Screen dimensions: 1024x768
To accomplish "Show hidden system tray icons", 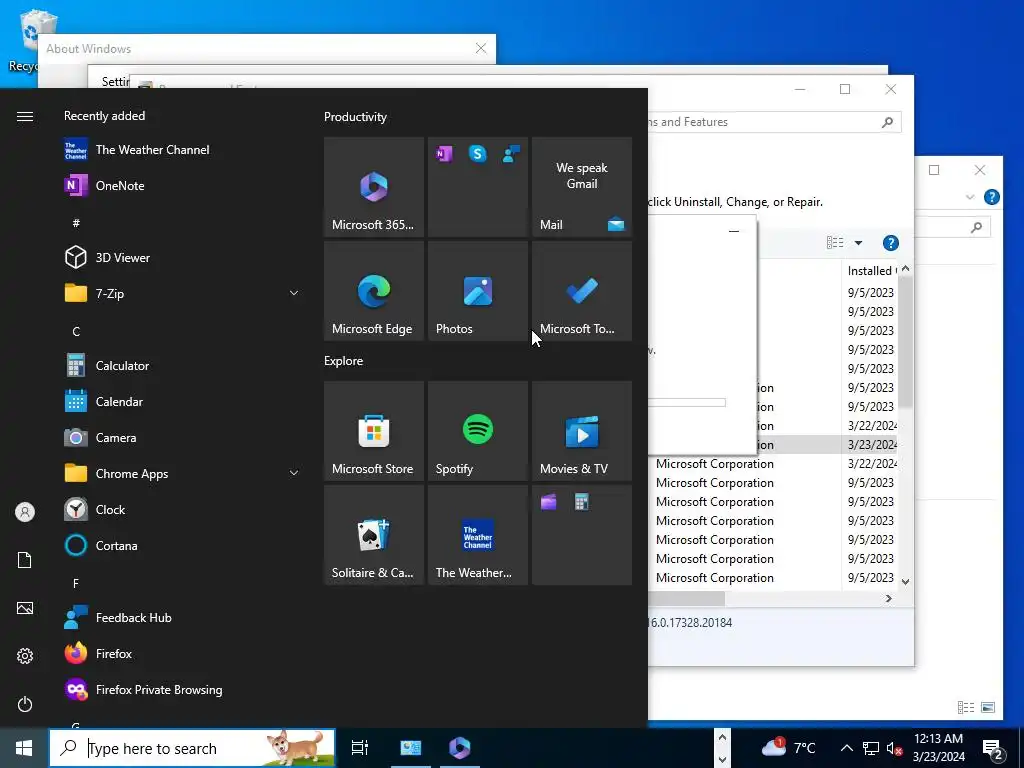I will [846, 748].
